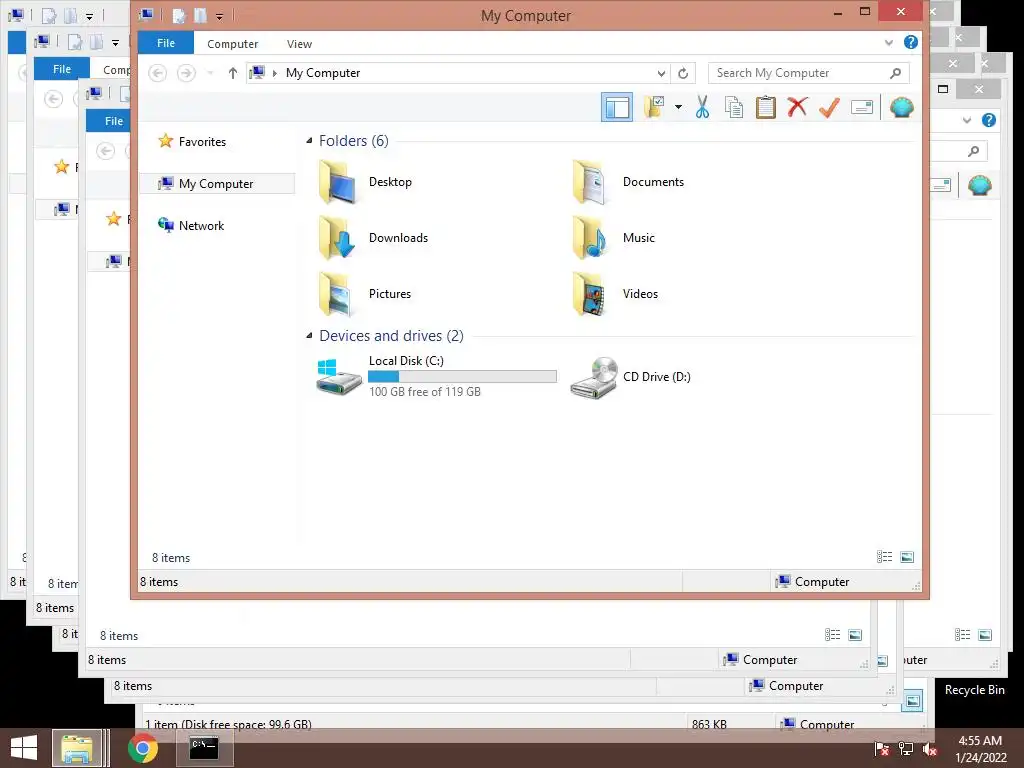Select the Pictures folder
1024x768 pixels.
tap(366, 294)
